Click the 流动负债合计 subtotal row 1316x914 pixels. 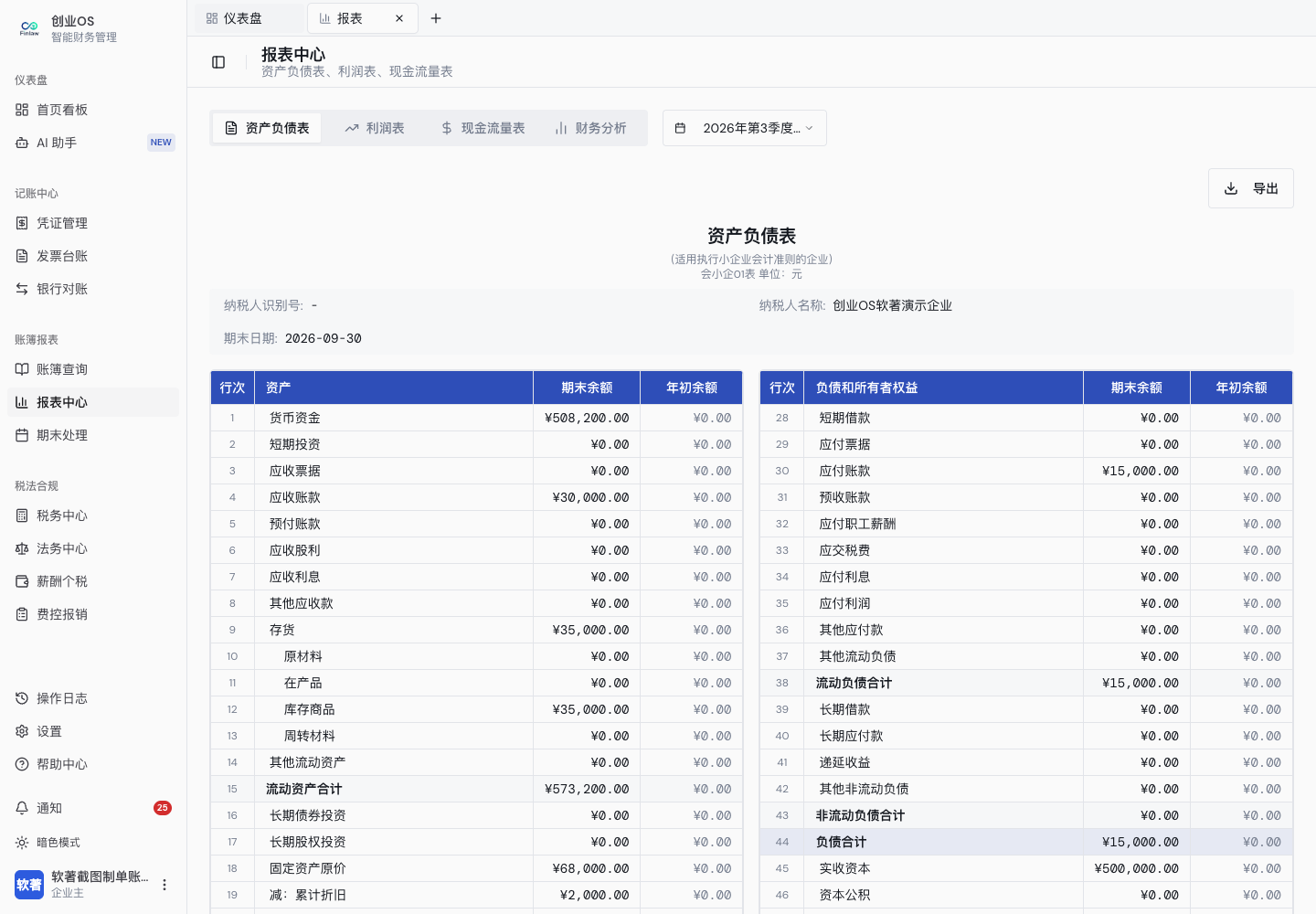pyautogui.click(x=1026, y=683)
